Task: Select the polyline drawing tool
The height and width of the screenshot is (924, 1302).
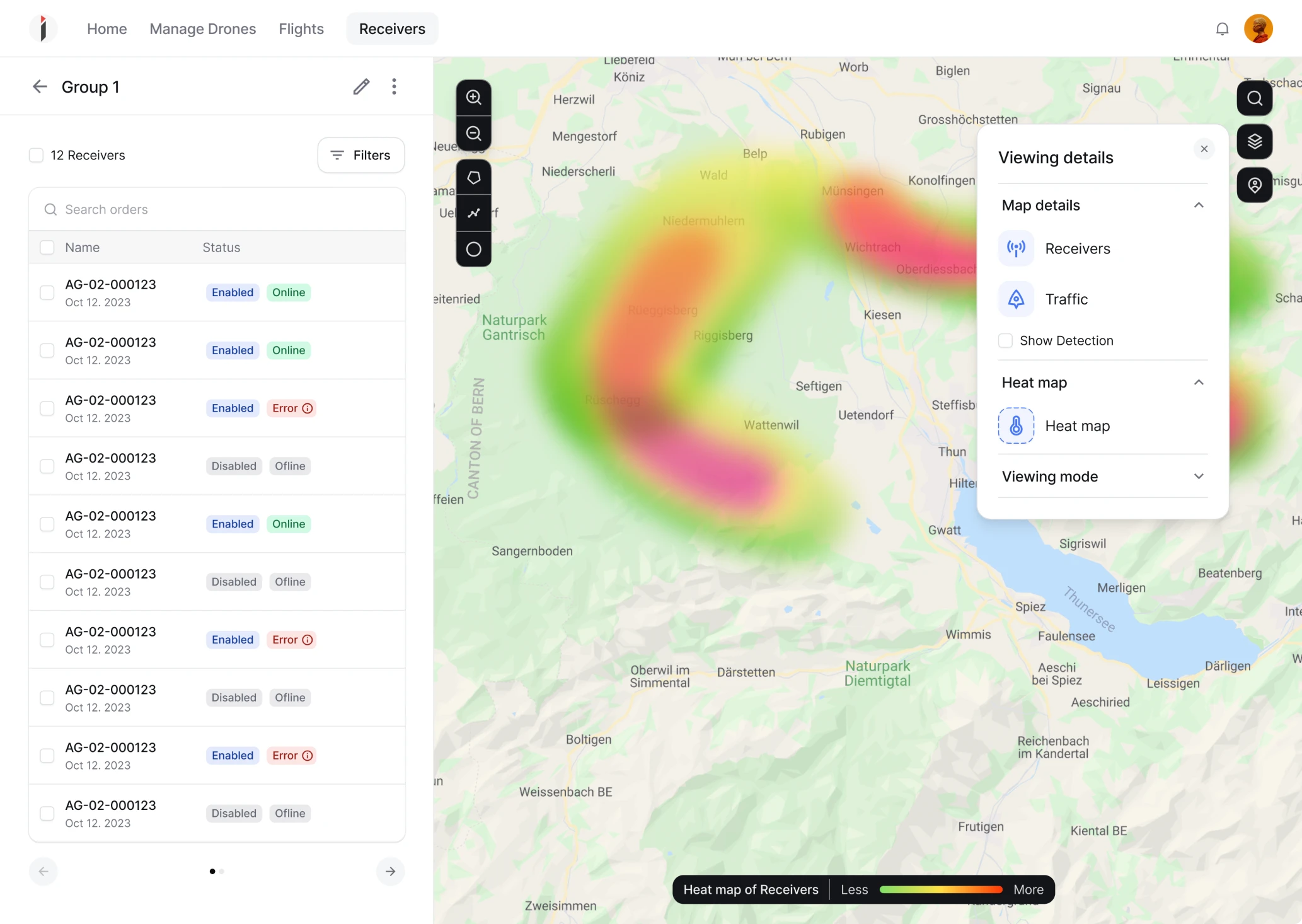Action: pyautogui.click(x=473, y=213)
